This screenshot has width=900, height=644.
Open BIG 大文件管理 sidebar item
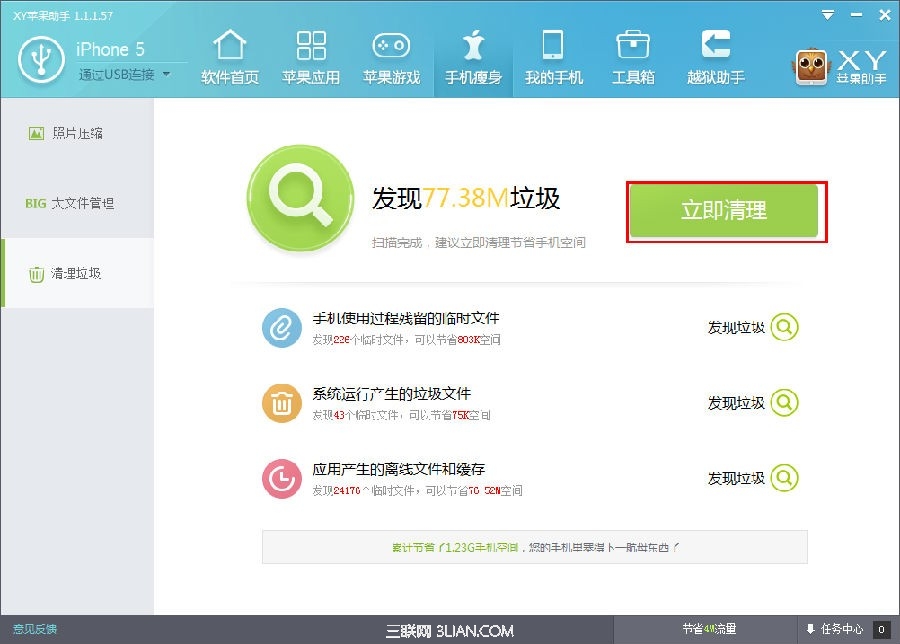(77, 203)
